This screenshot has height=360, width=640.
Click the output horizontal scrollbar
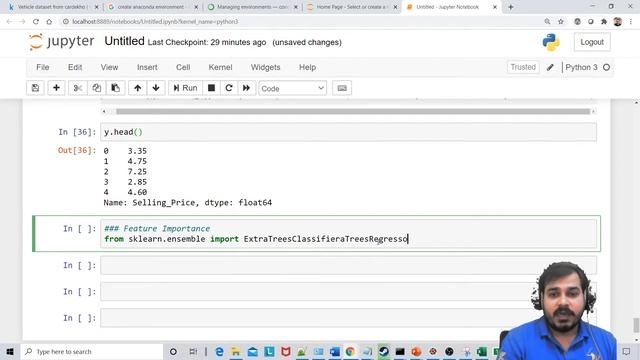pyautogui.click(x=353, y=111)
